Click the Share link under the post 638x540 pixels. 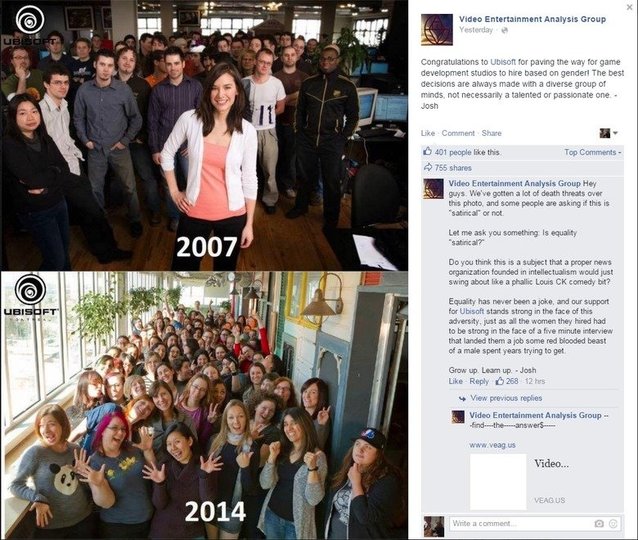(492, 133)
